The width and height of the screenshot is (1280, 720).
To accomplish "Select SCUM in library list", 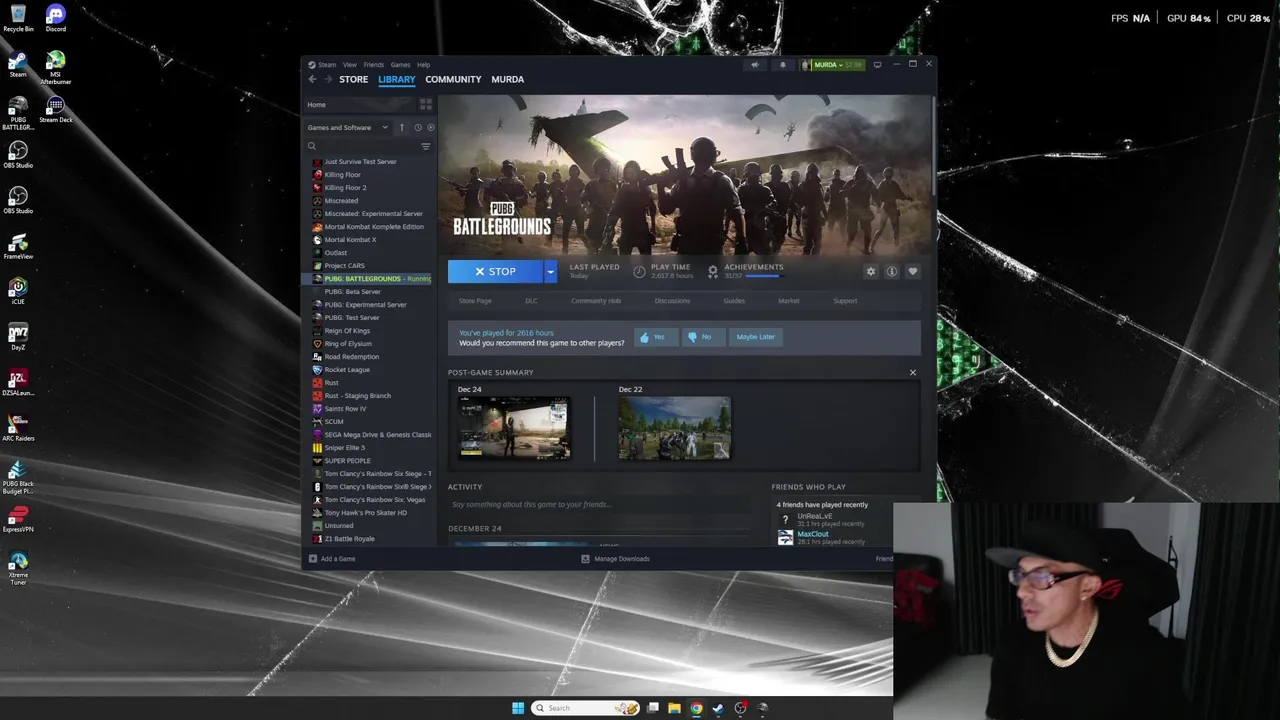I will [334, 422].
